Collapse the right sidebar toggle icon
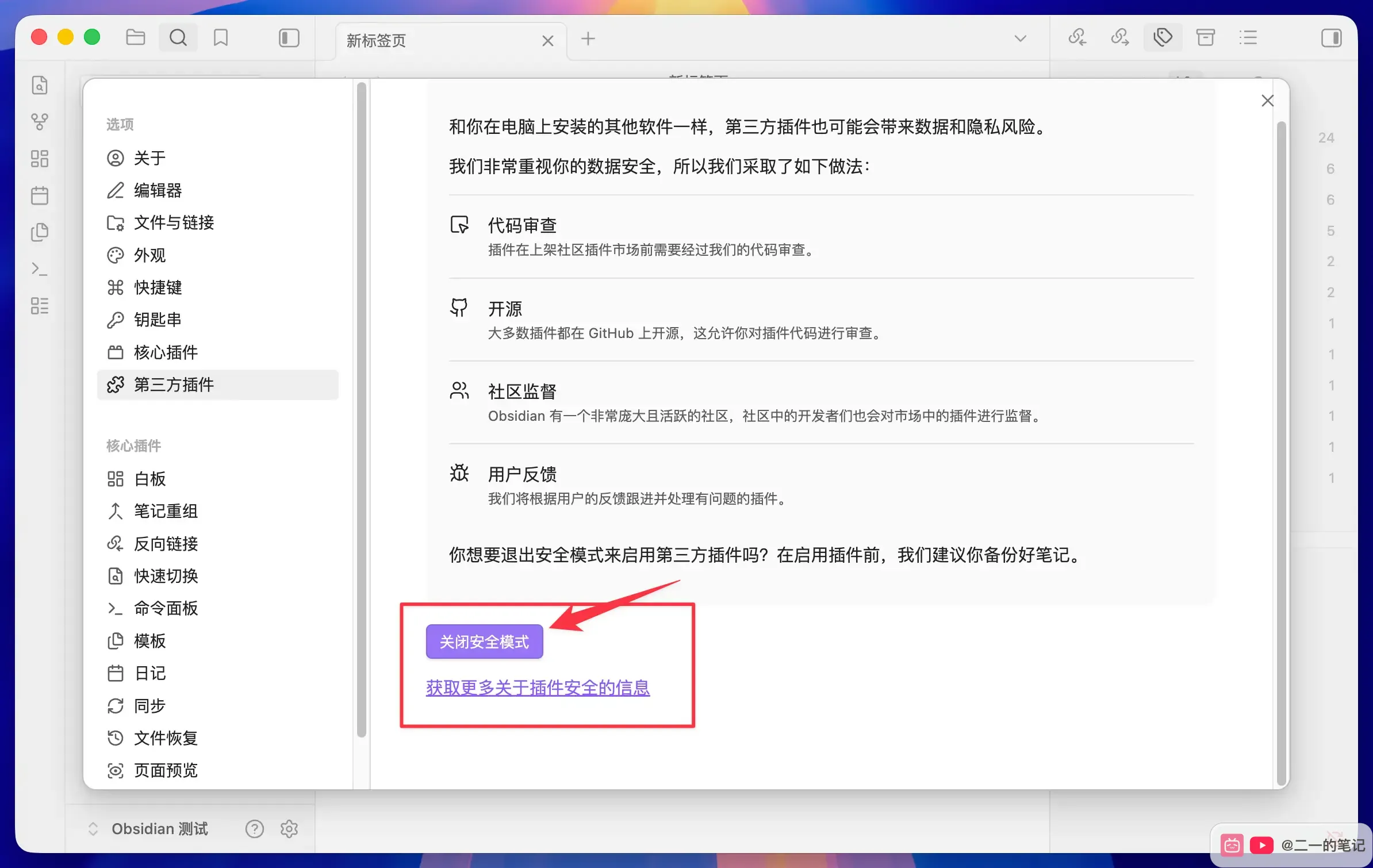The height and width of the screenshot is (868, 1373). tap(1332, 38)
